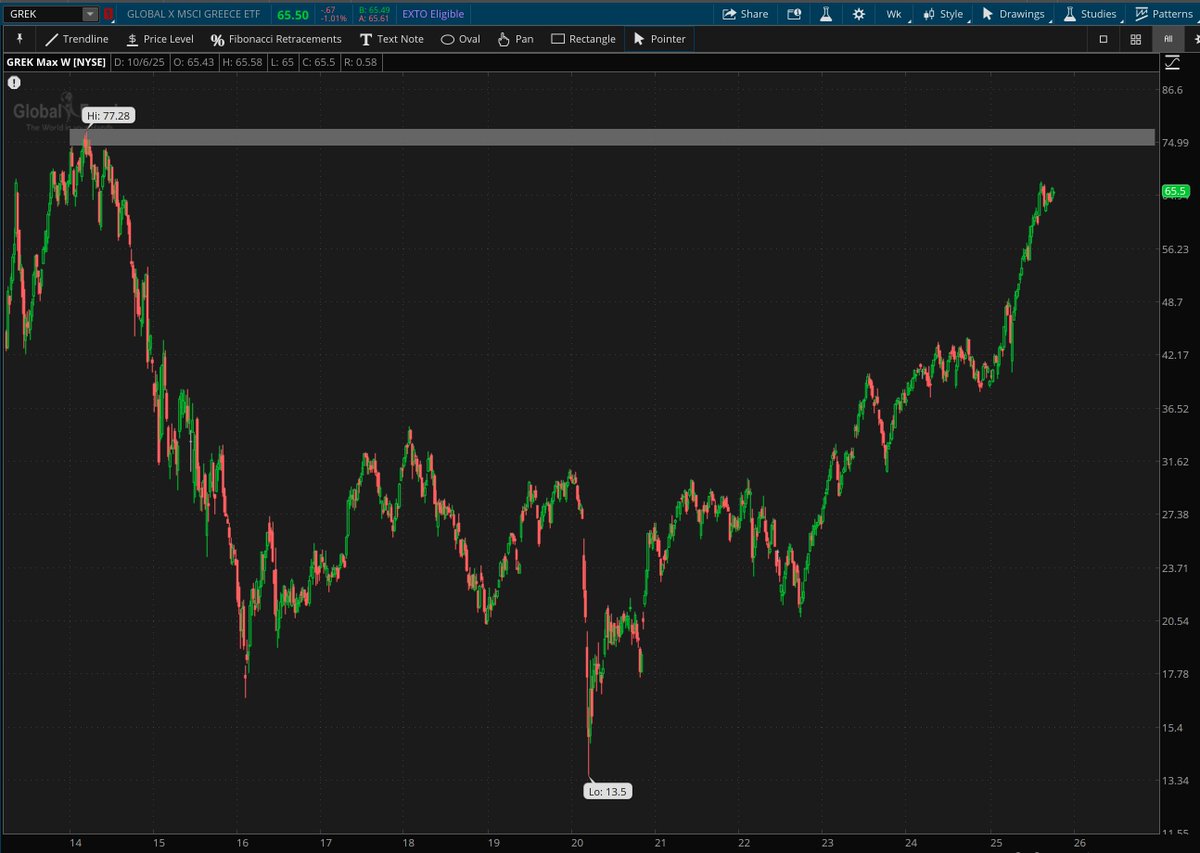
Task: Open the flask quick-study icon
Action: pyautogui.click(x=826, y=14)
